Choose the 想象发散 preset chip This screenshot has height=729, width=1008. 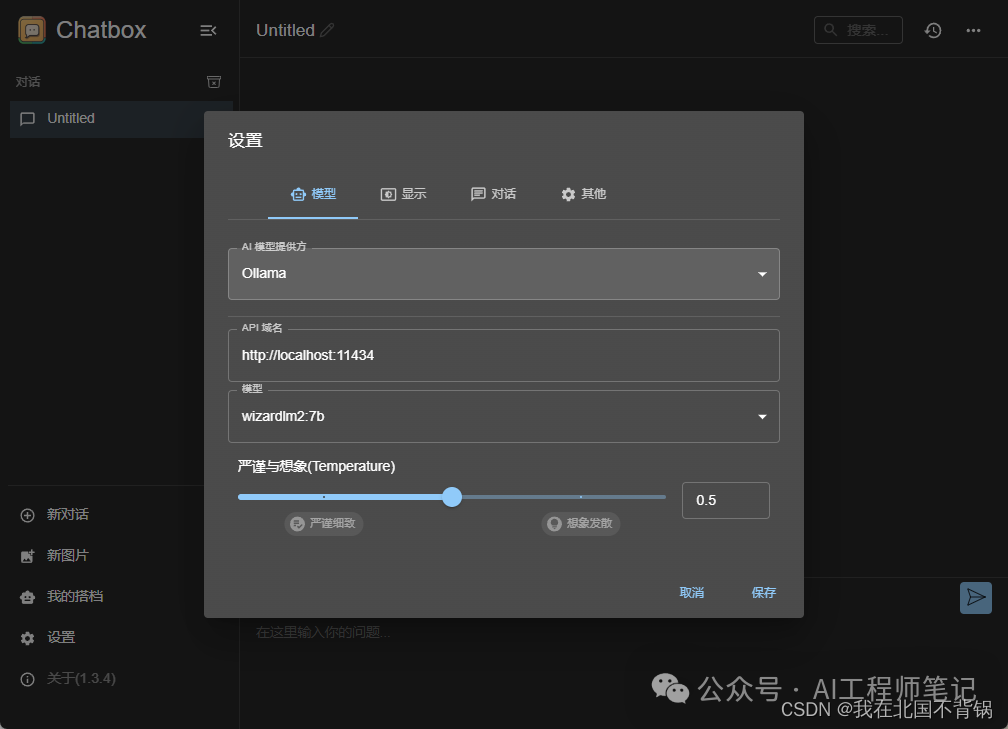pos(581,523)
